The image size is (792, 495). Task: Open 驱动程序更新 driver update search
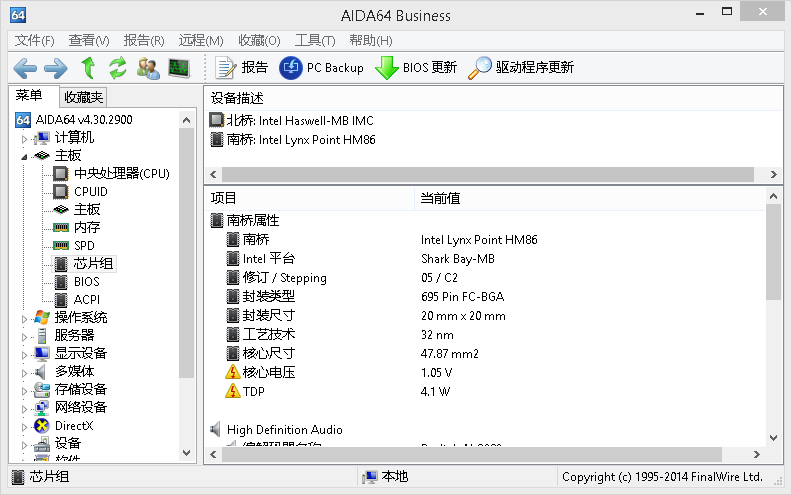(x=521, y=68)
